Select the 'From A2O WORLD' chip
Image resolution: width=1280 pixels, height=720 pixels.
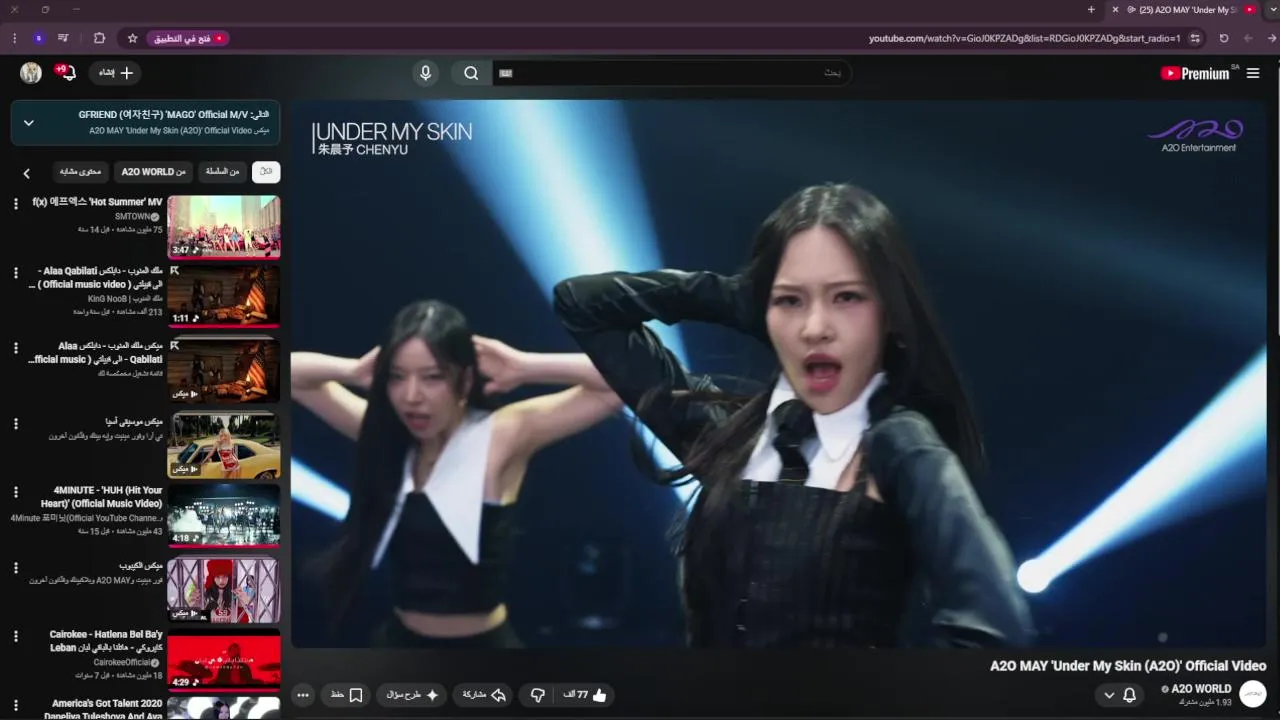153,172
